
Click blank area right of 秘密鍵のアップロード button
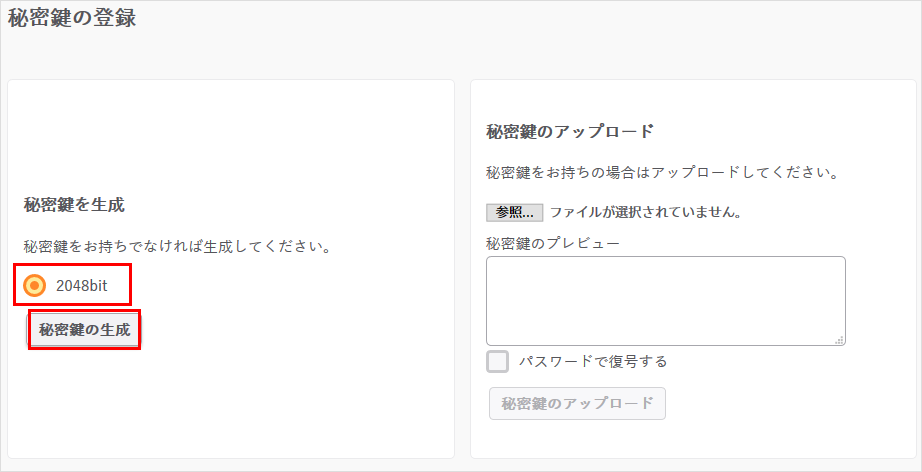[x=780, y=403]
